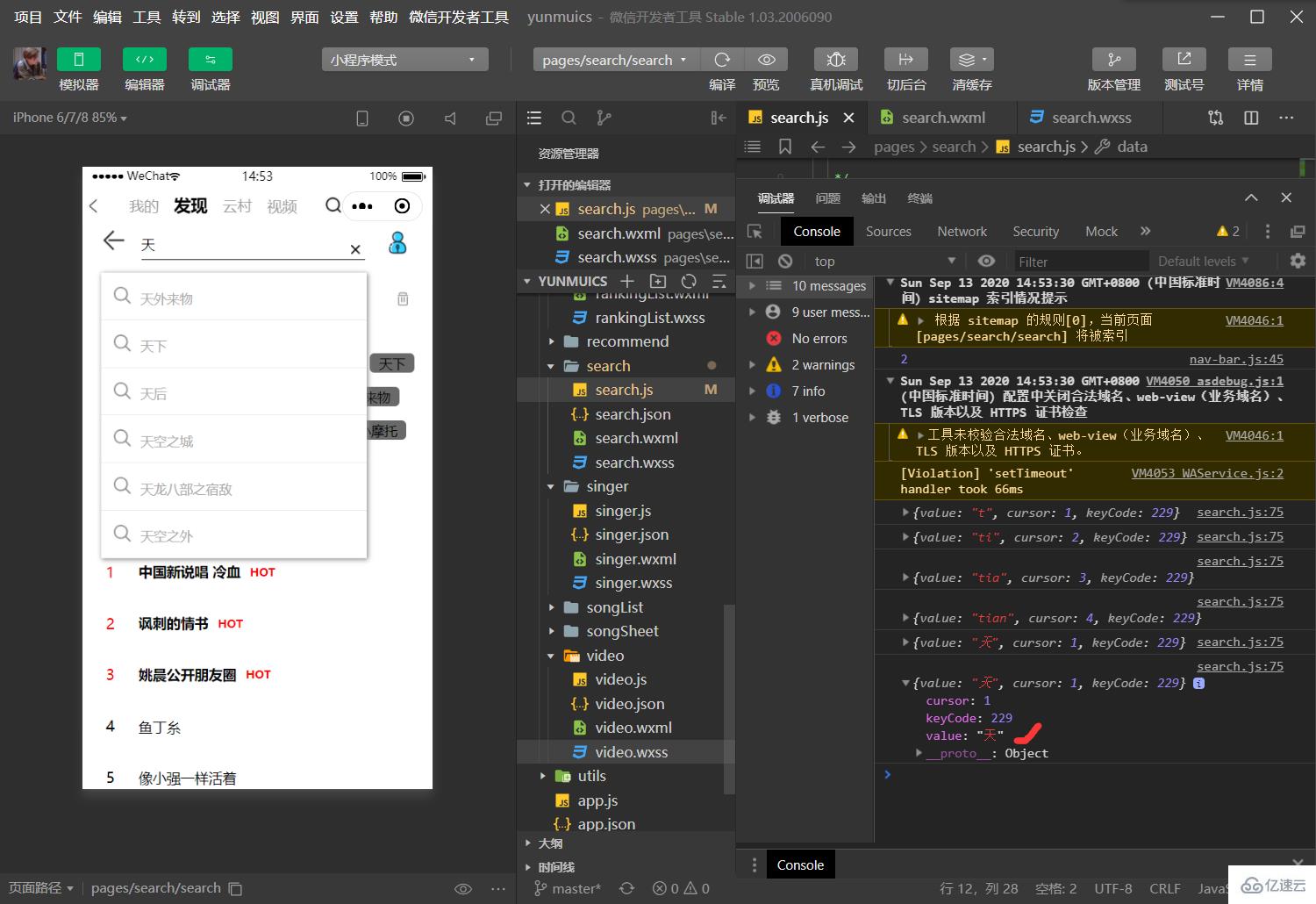Close the search.js editor tab
The image size is (1316, 904).
848,118
